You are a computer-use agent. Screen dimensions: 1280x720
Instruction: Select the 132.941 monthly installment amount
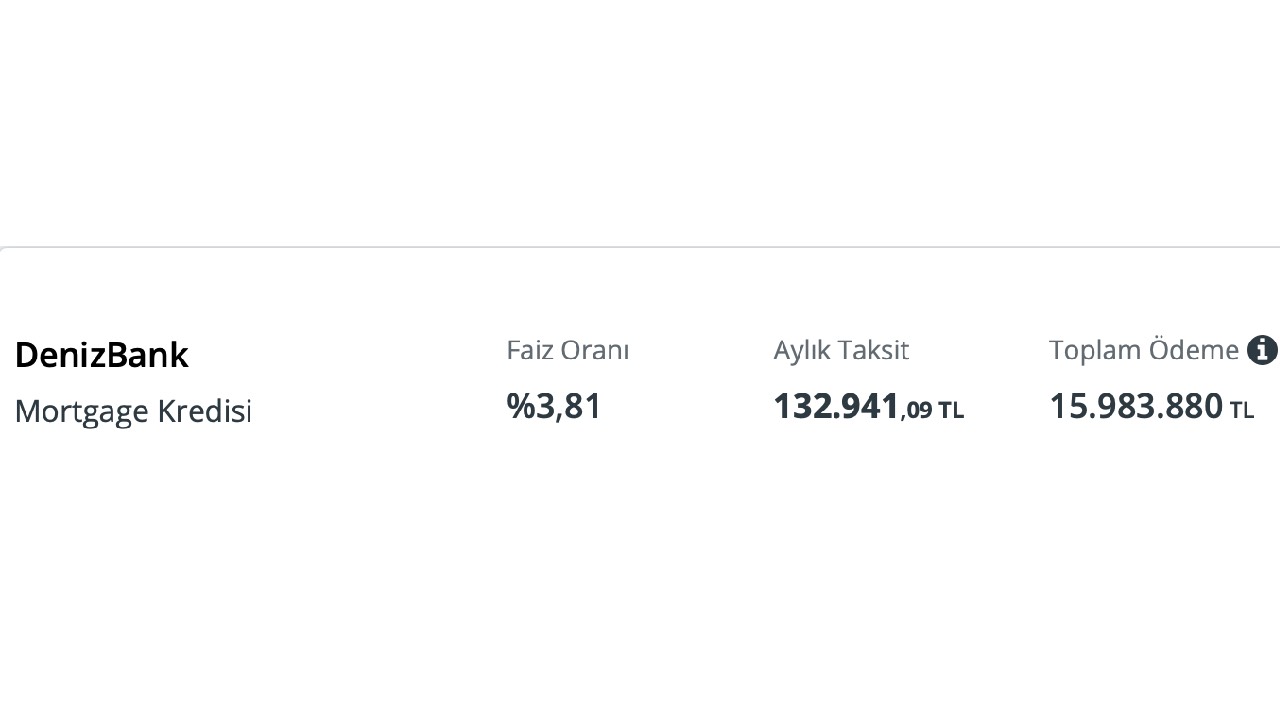(836, 406)
